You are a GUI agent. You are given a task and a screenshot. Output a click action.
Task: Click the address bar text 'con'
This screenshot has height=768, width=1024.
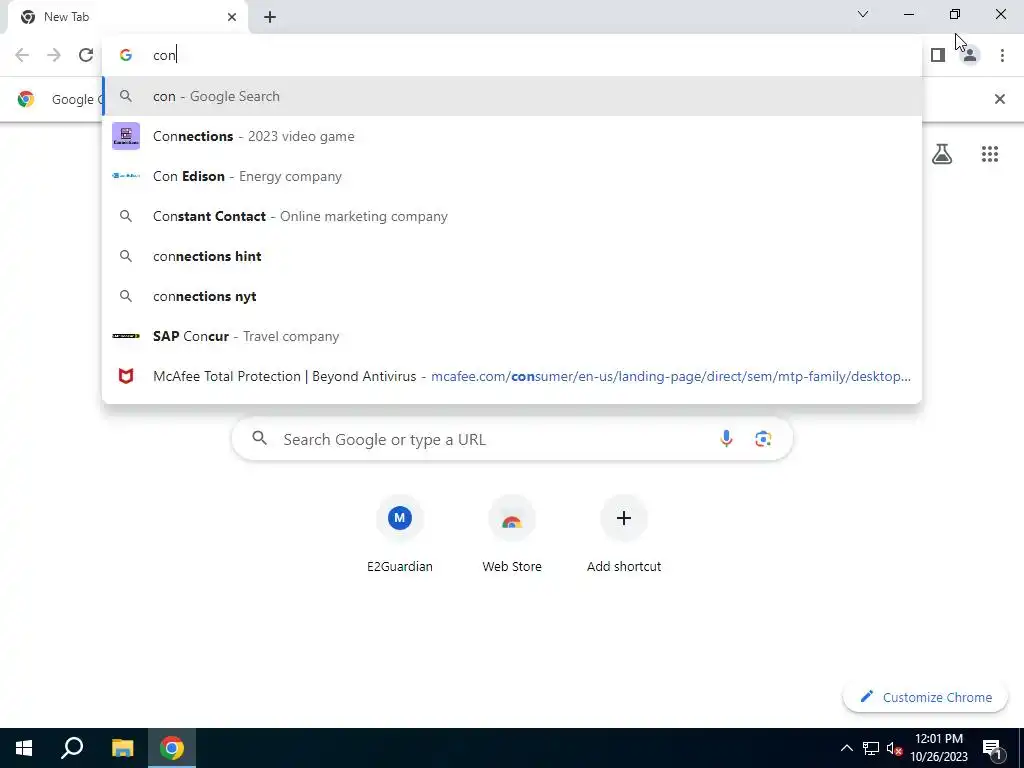[164, 55]
